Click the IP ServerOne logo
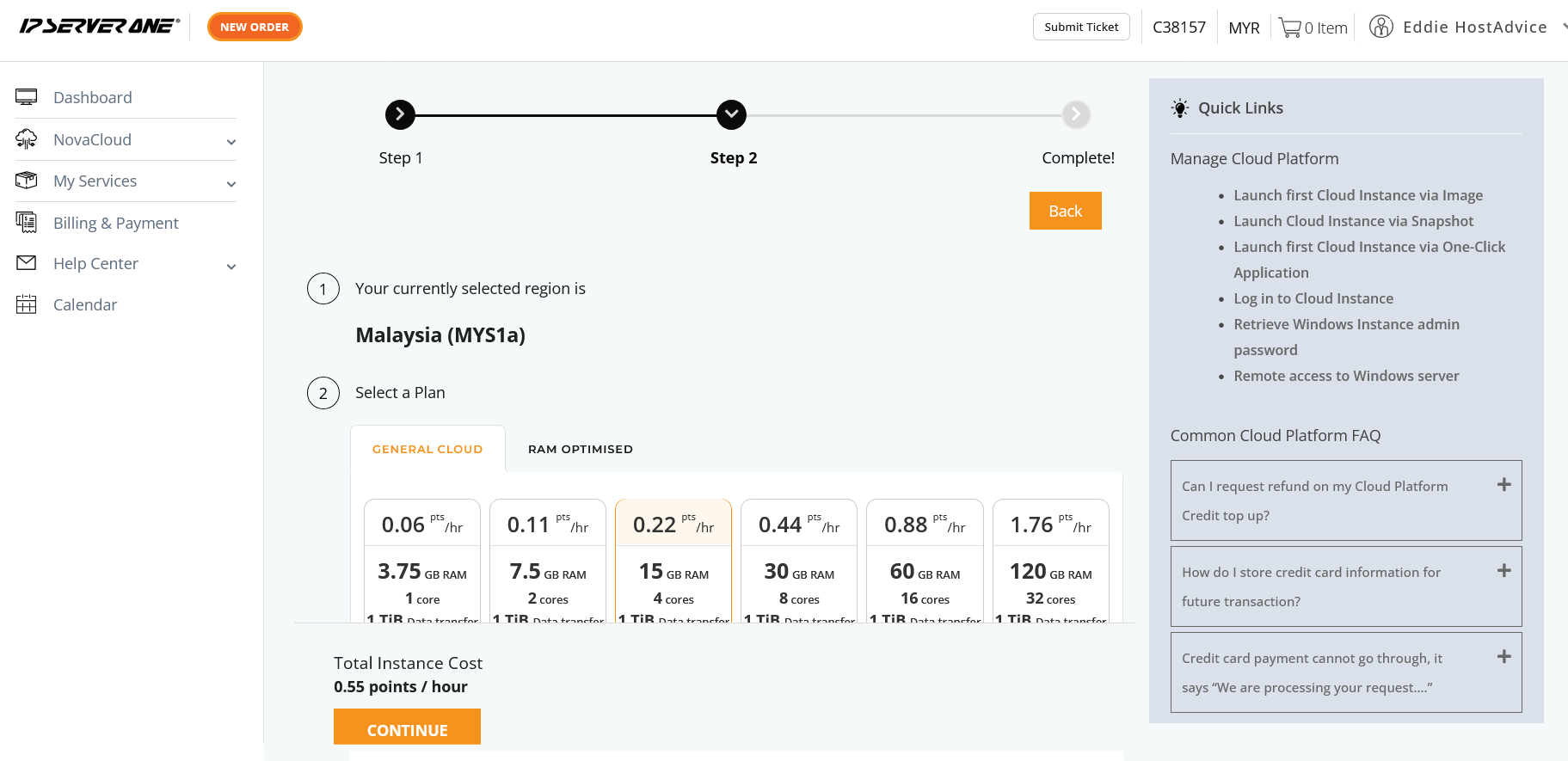The width and height of the screenshot is (1568, 761). (x=100, y=26)
